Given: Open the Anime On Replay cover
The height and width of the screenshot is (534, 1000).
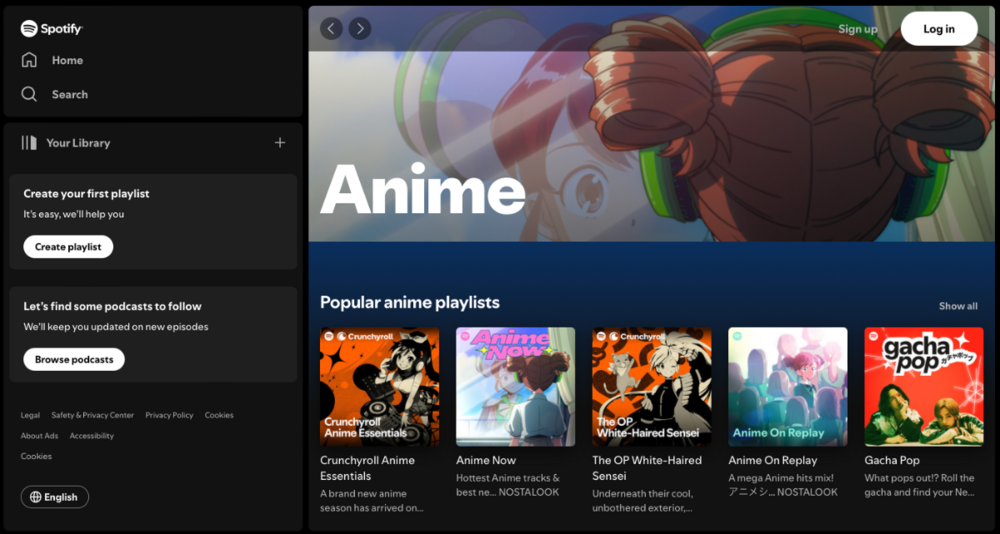Looking at the screenshot, I should pos(787,386).
